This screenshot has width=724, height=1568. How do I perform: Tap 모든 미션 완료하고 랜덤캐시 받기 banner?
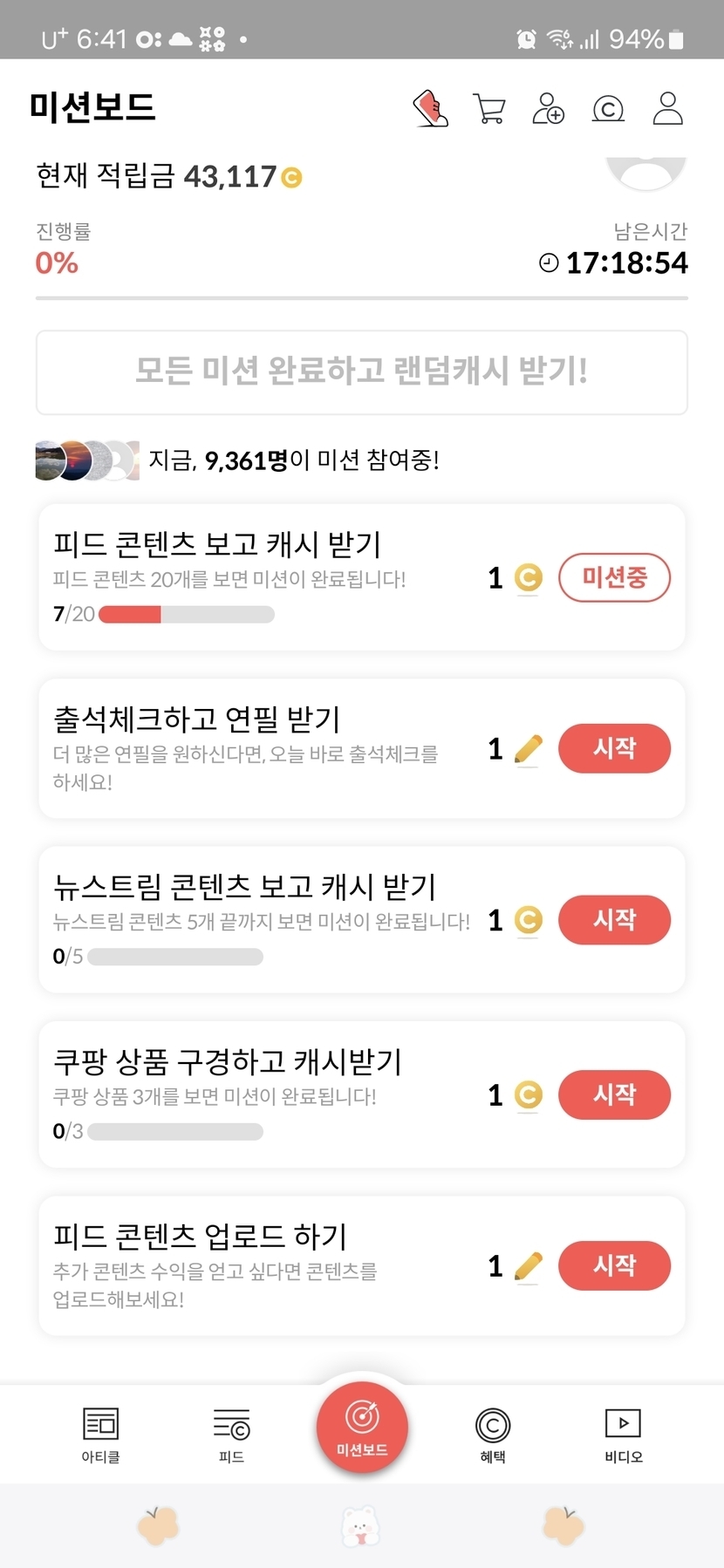(362, 372)
